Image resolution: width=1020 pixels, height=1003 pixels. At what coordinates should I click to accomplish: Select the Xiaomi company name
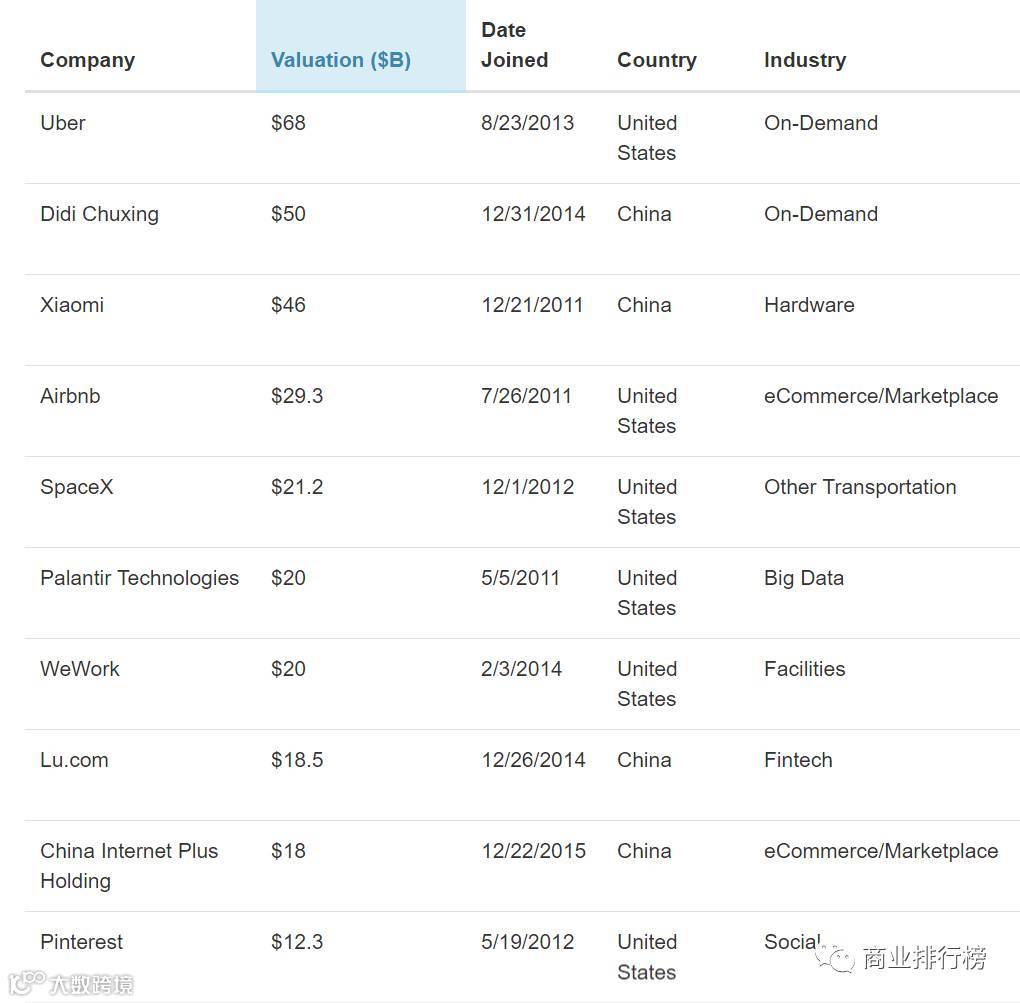[x=72, y=305]
